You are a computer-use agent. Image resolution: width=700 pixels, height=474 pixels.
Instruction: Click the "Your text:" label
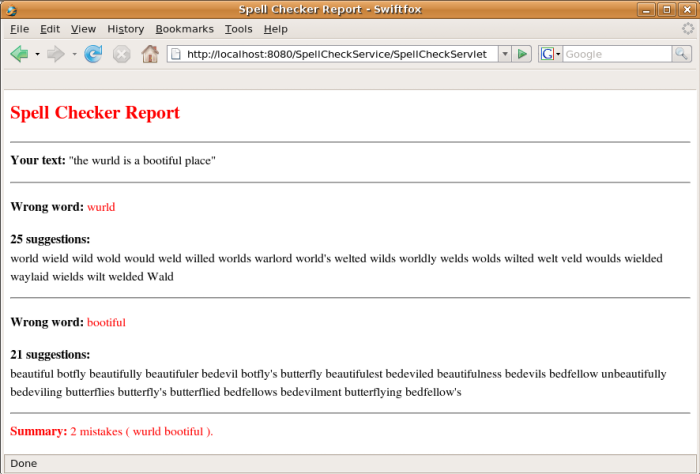[x=38, y=160]
